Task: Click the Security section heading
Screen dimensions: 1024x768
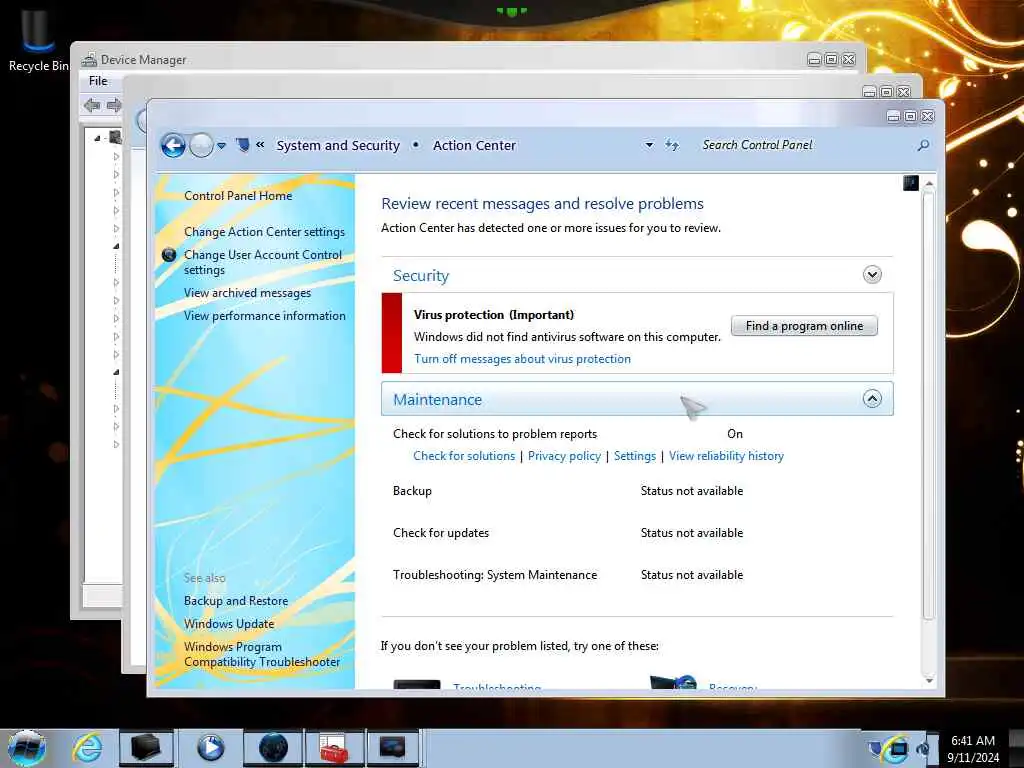Action: [421, 276]
